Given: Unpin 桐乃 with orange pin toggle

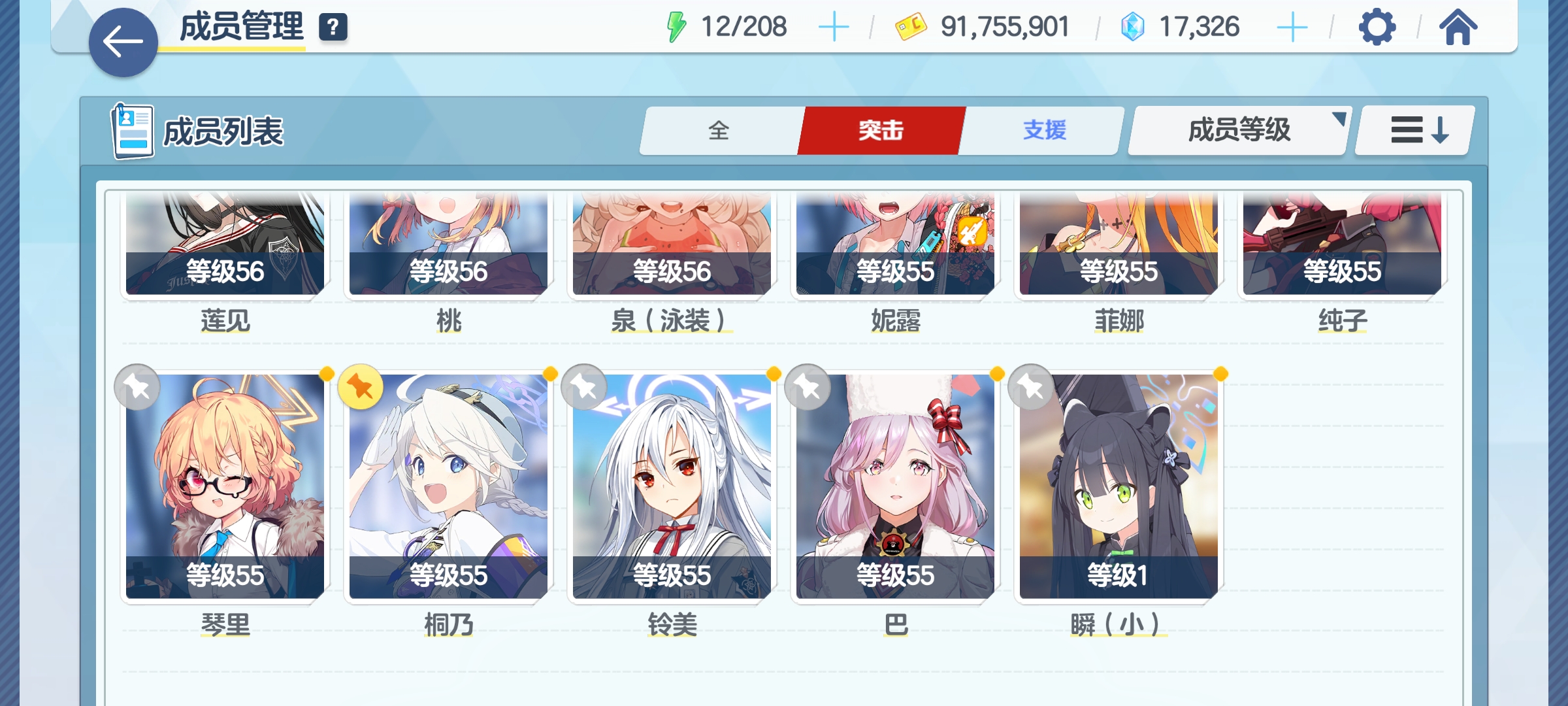Looking at the screenshot, I should pyautogui.click(x=361, y=388).
